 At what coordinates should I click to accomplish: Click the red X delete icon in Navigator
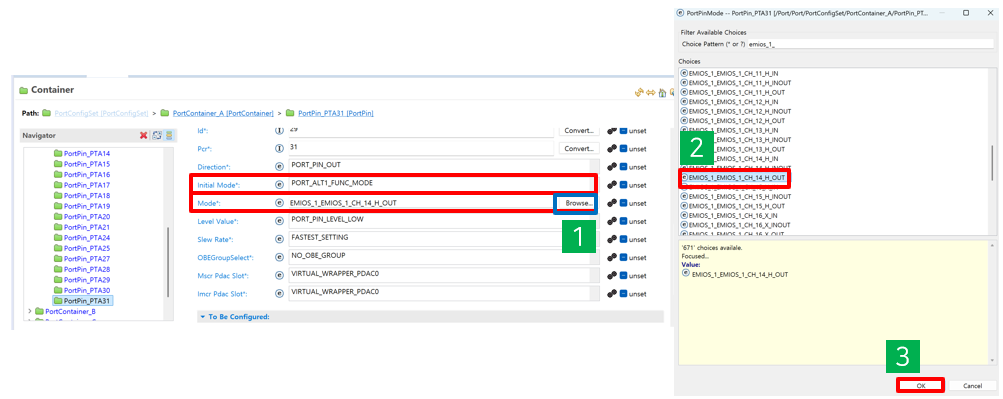144,136
